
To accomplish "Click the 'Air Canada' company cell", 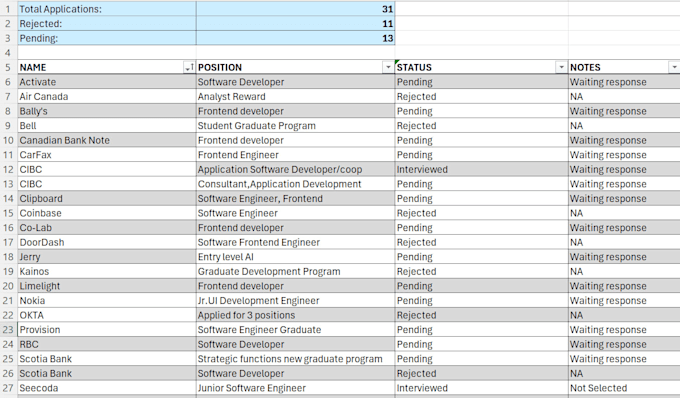I will [107, 96].
